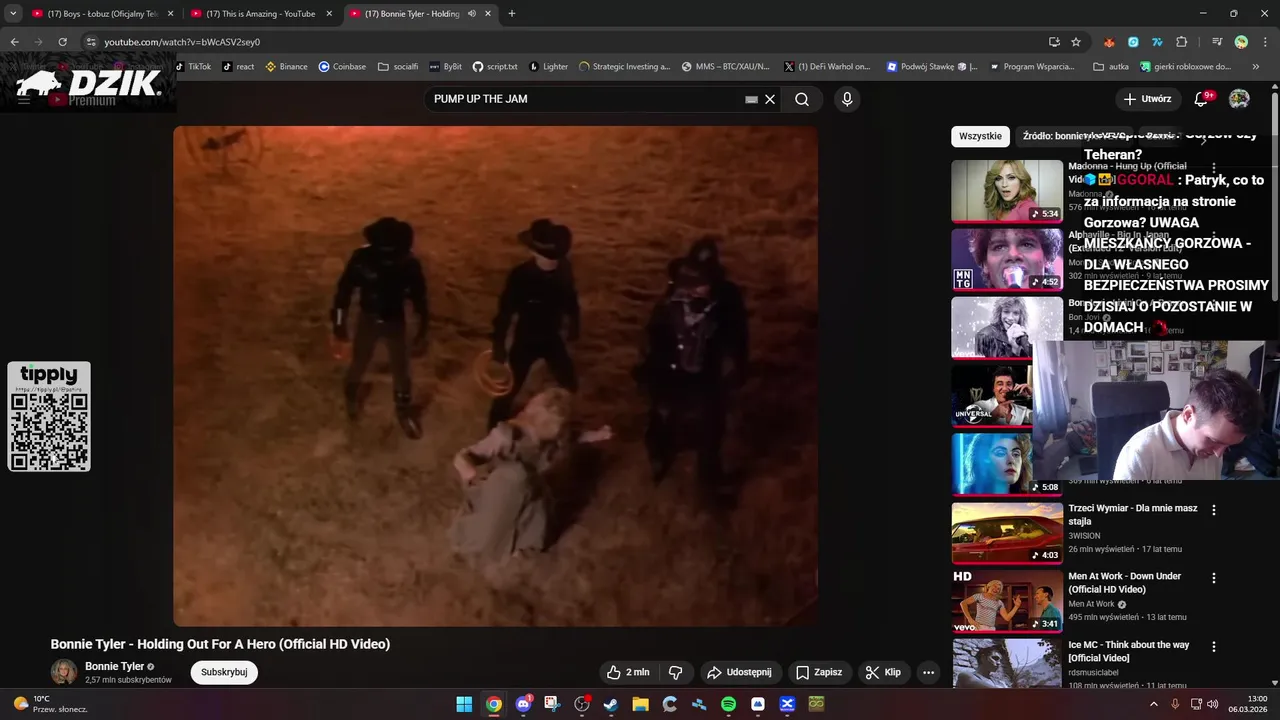Click the search magnifier button
1280x720 pixels.
(x=802, y=99)
